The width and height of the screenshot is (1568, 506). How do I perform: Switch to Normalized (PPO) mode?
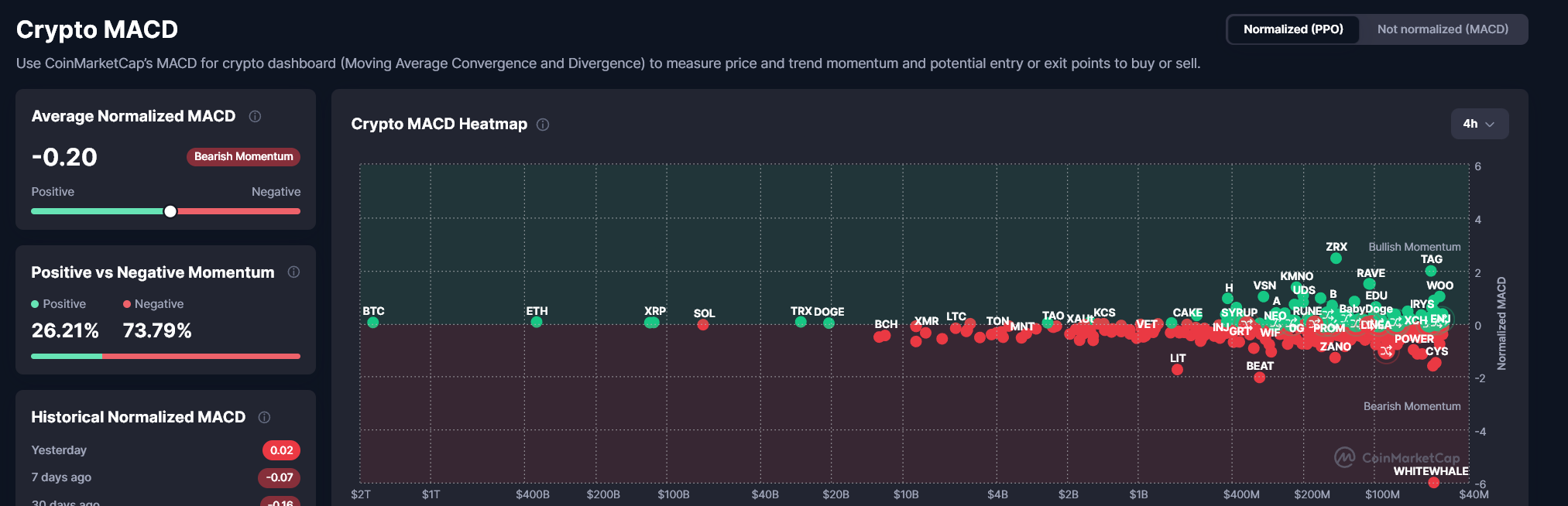point(1293,29)
